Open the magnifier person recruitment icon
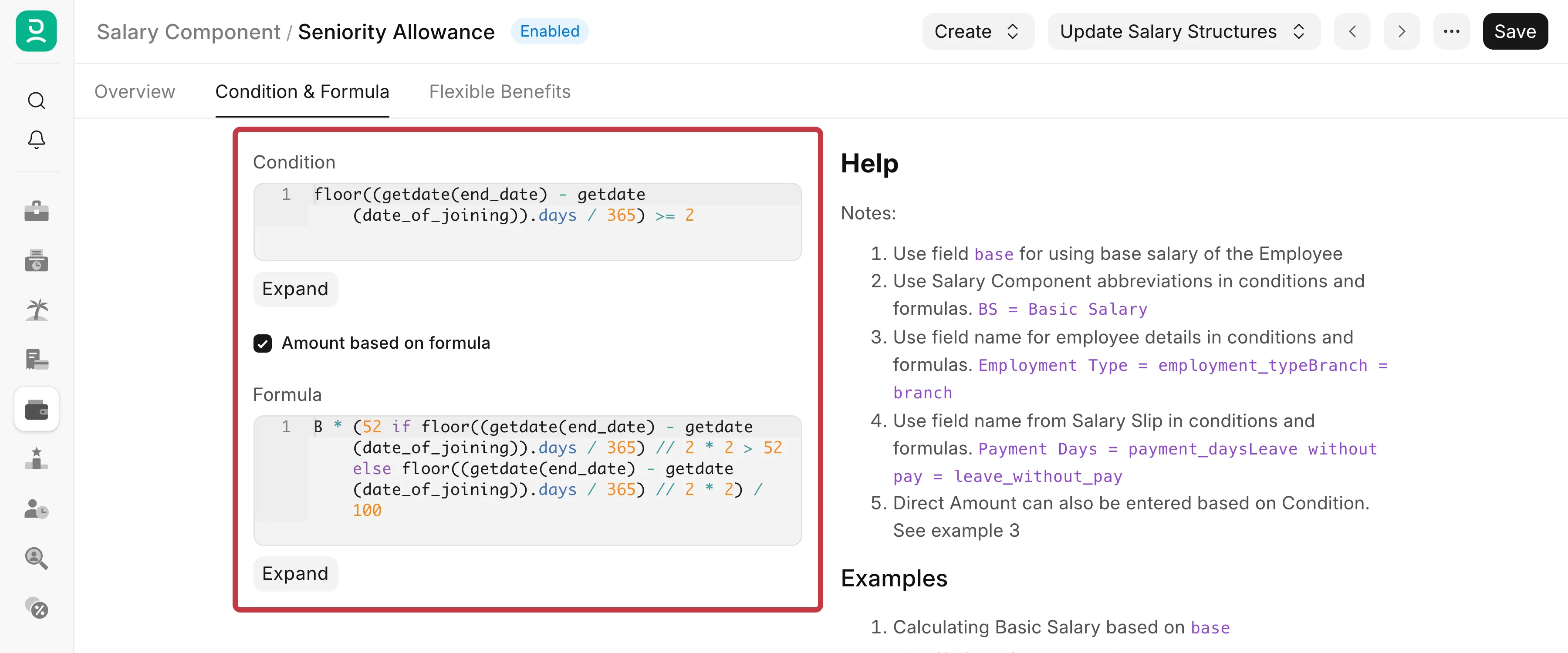This screenshot has height=653, width=1568. coord(37,558)
